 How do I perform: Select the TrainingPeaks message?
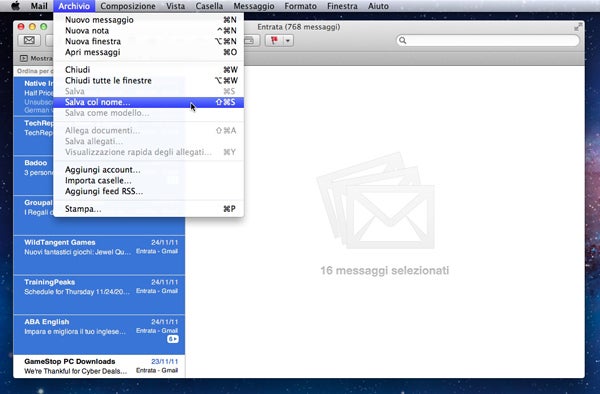click(x=99, y=295)
